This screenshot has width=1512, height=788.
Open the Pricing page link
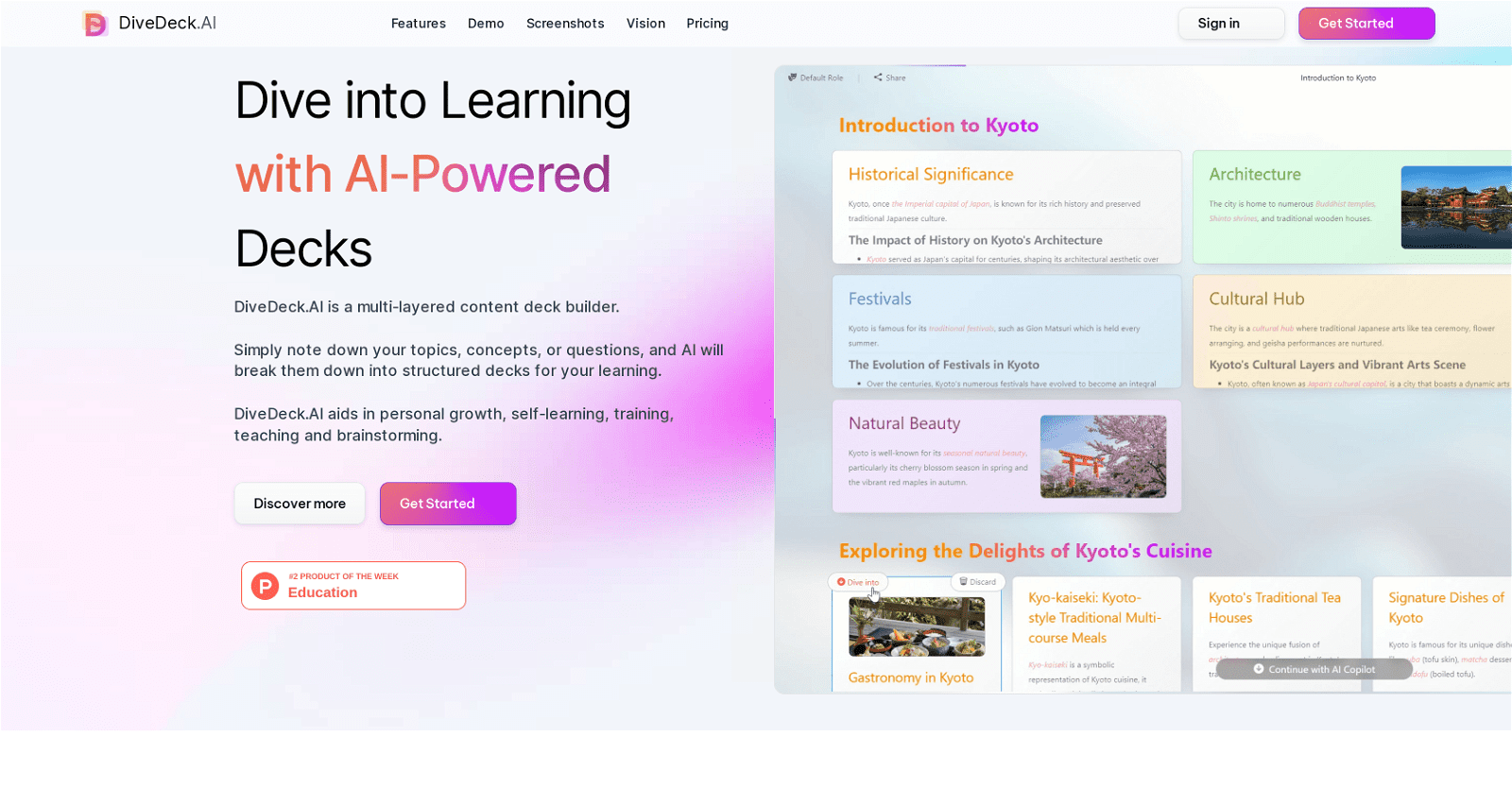pyautogui.click(x=707, y=24)
